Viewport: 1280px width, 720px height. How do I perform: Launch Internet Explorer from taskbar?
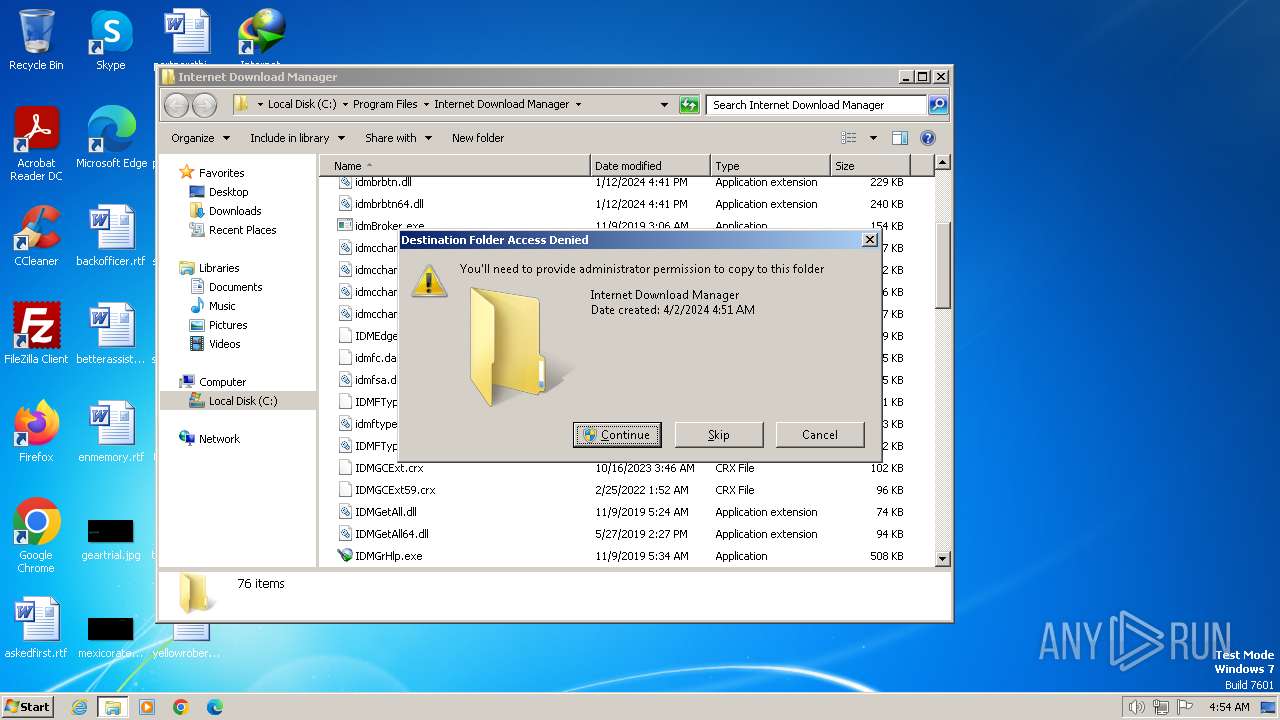(x=79, y=707)
